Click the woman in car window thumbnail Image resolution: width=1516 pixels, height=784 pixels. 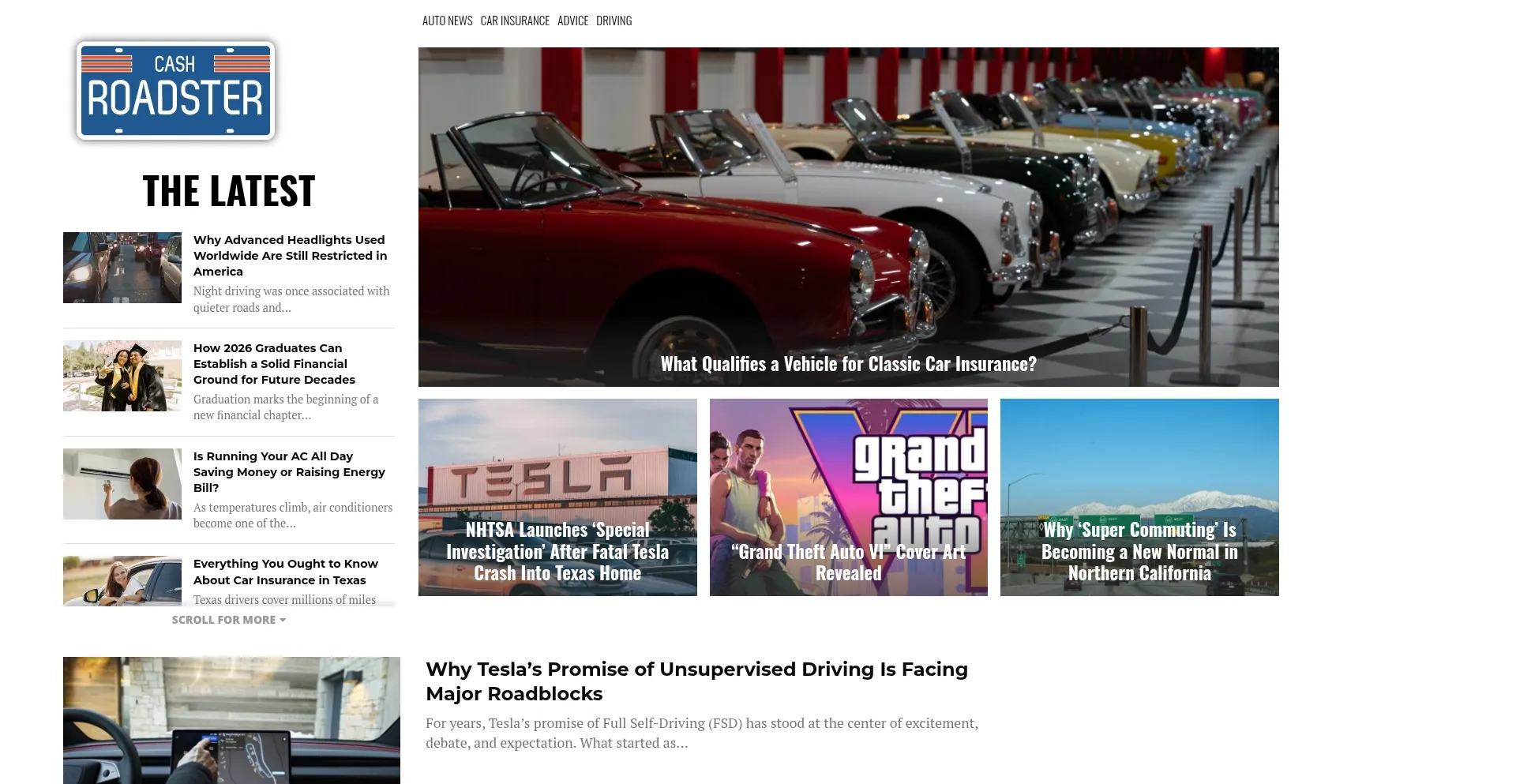point(122,581)
